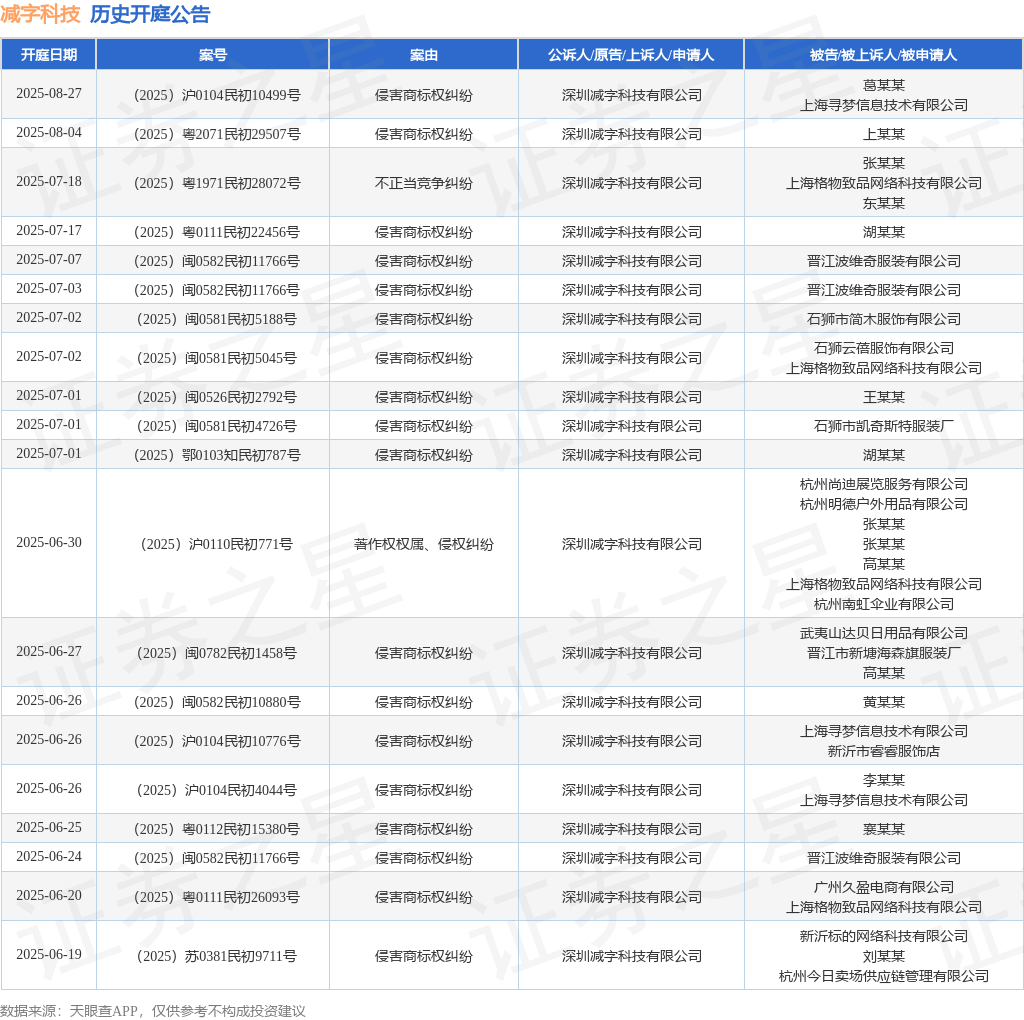The height and width of the screenshot is (1020, 1024).
Task: Click defendant 李某某
Action: pyautogui.click(x=884, y=780)
